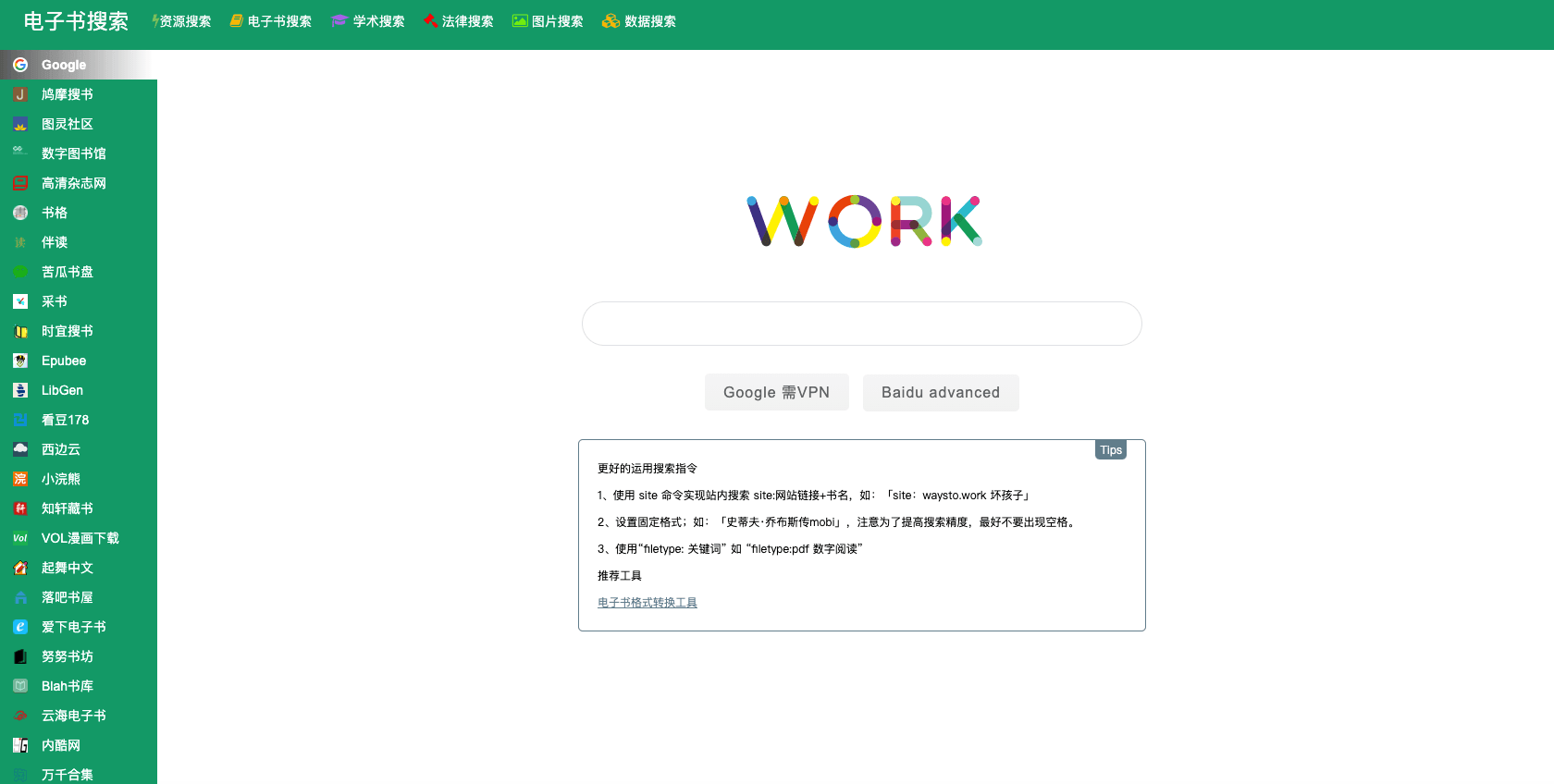1554x784 pixels.
Task: Click the 更好的运用搜索指令 heading text
Action: 647,469
